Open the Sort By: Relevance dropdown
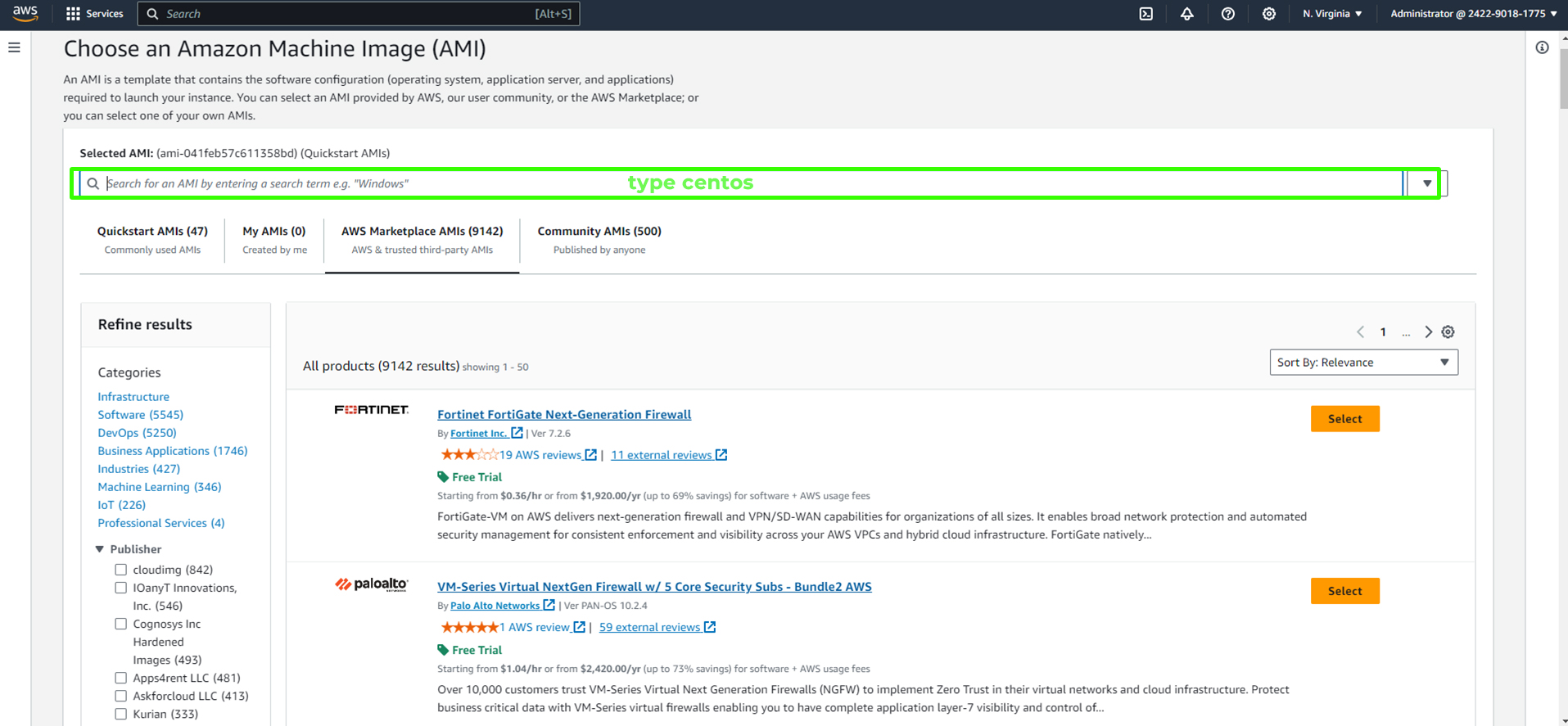 1363,363
